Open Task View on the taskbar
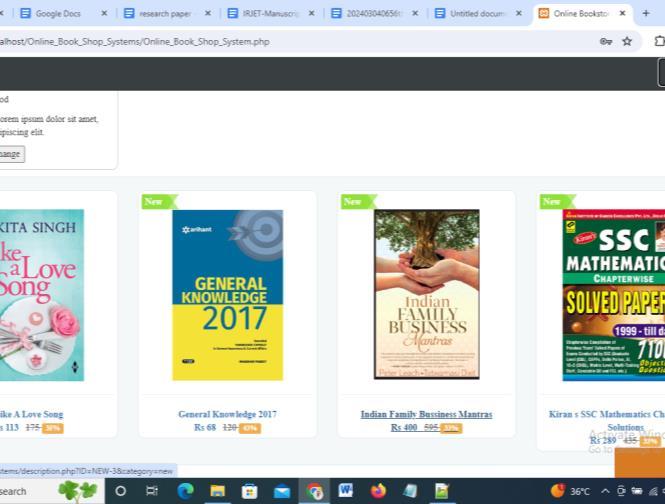The image size is (665, 504). tap(152, 491)
